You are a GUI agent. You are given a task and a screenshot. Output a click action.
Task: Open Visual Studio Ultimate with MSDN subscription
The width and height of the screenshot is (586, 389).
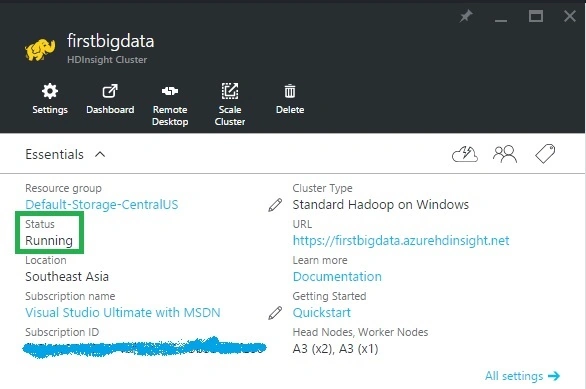click(x=123, y=313)
